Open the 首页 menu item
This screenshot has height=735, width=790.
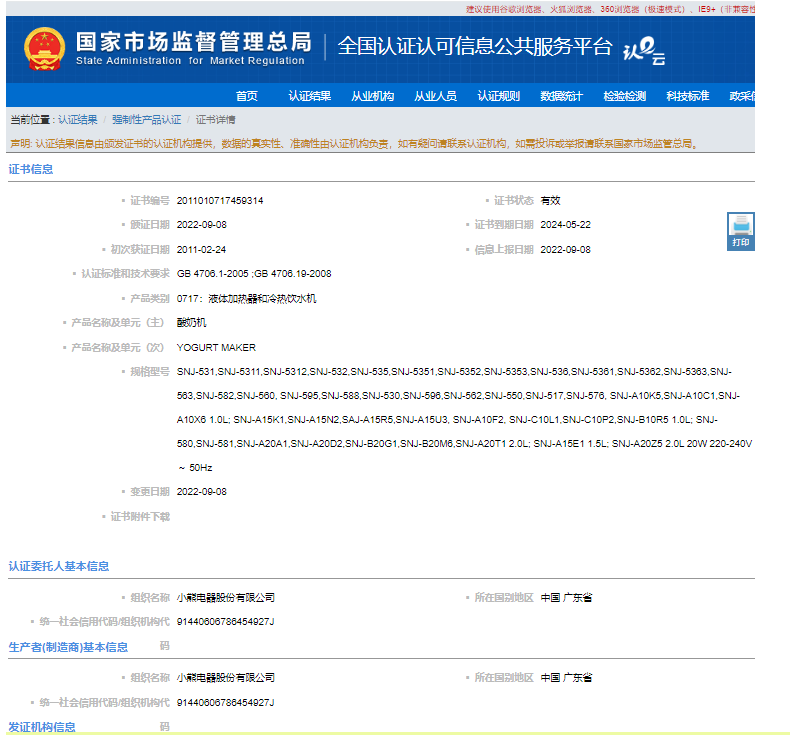click(x=247, y=96)
